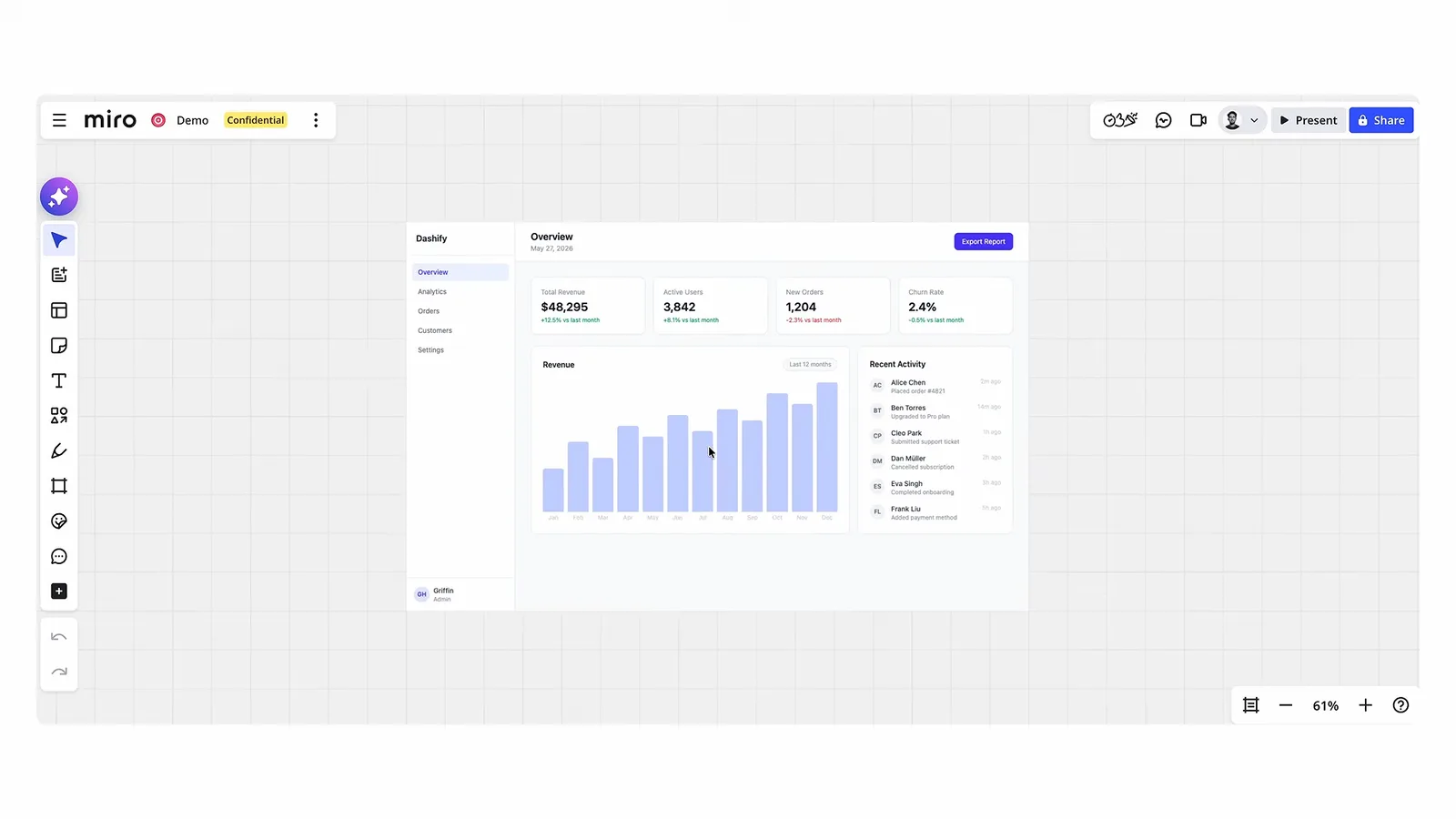1456x819 pixels.
Task: Open the timer and activities tools
Action: pos(1120,120)
